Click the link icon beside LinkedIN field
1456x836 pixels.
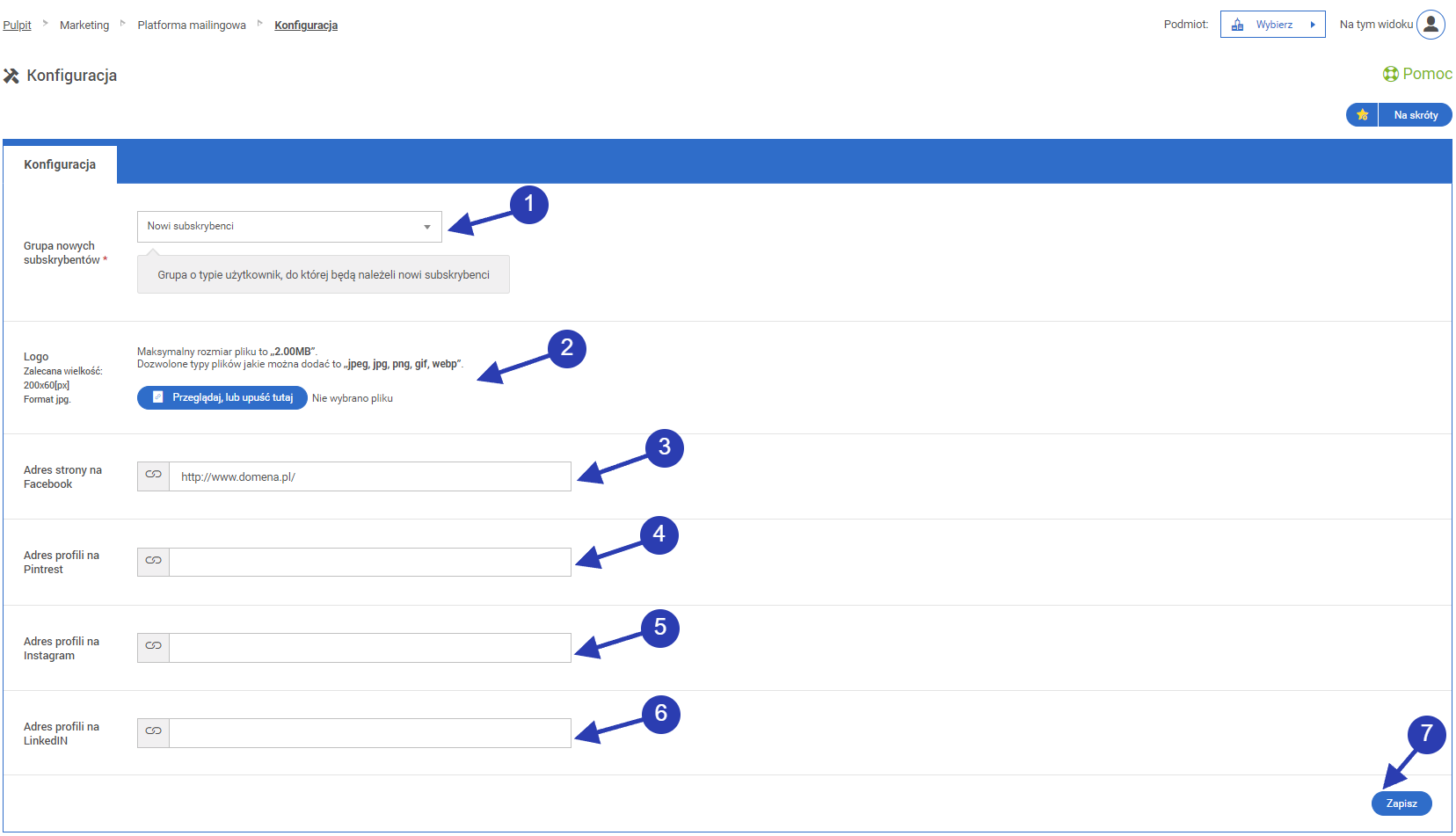[154, 733]
